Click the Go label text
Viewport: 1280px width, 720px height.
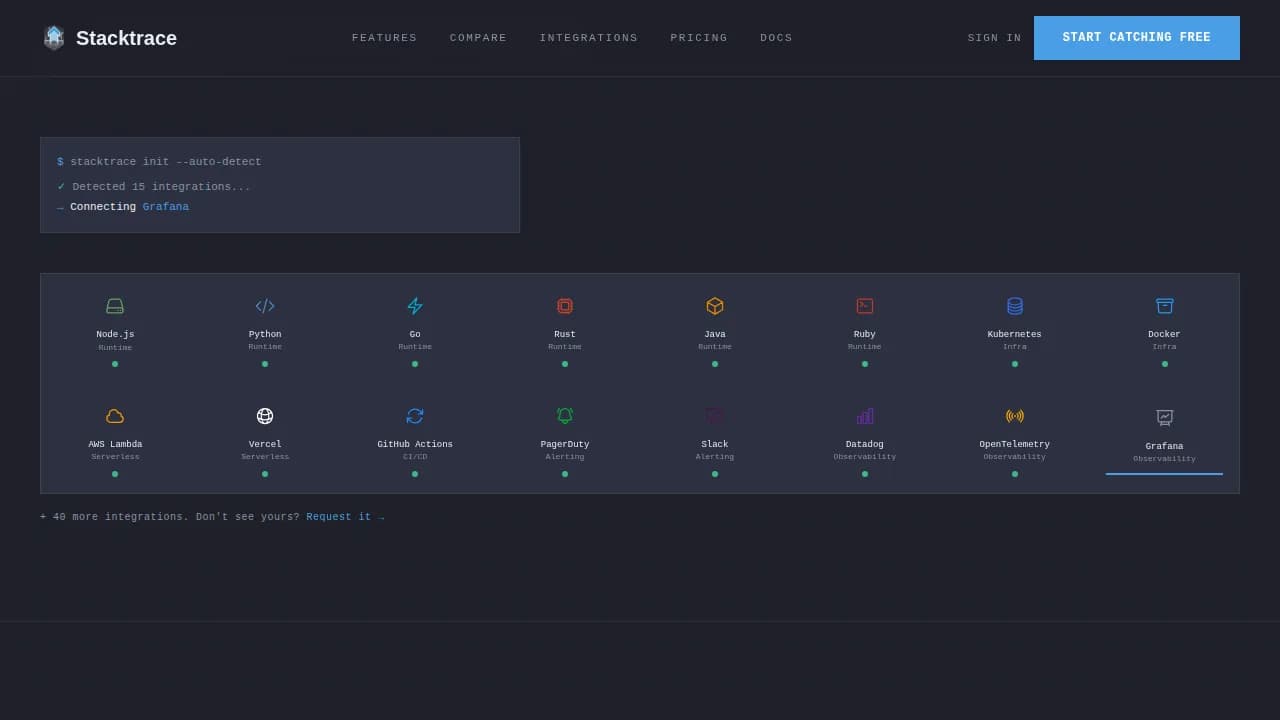pos(415,334)
